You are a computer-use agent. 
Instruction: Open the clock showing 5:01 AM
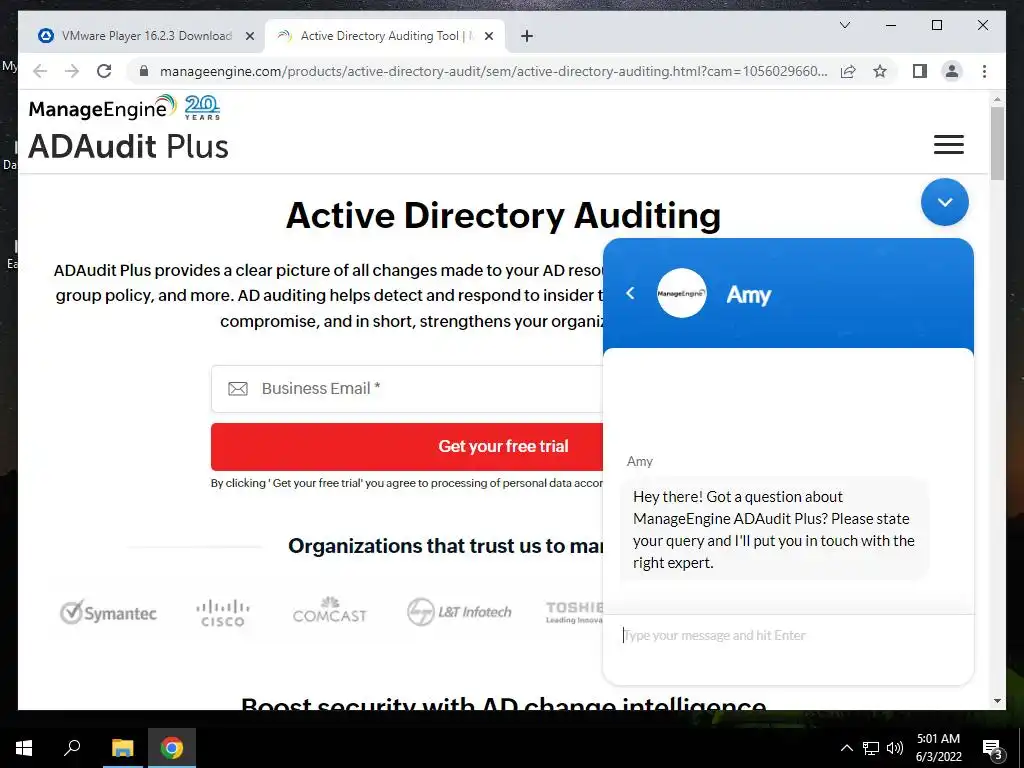click(938, 748)
